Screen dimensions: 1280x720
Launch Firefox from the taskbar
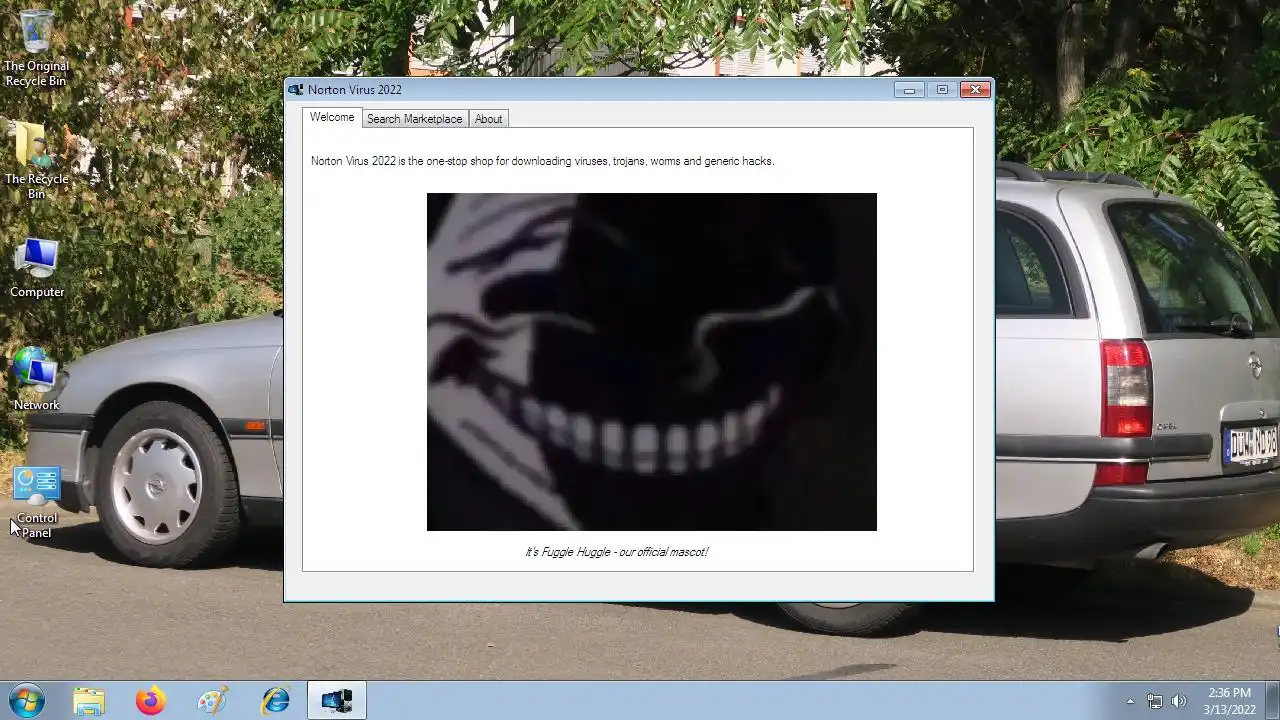(x=151, y=701)
